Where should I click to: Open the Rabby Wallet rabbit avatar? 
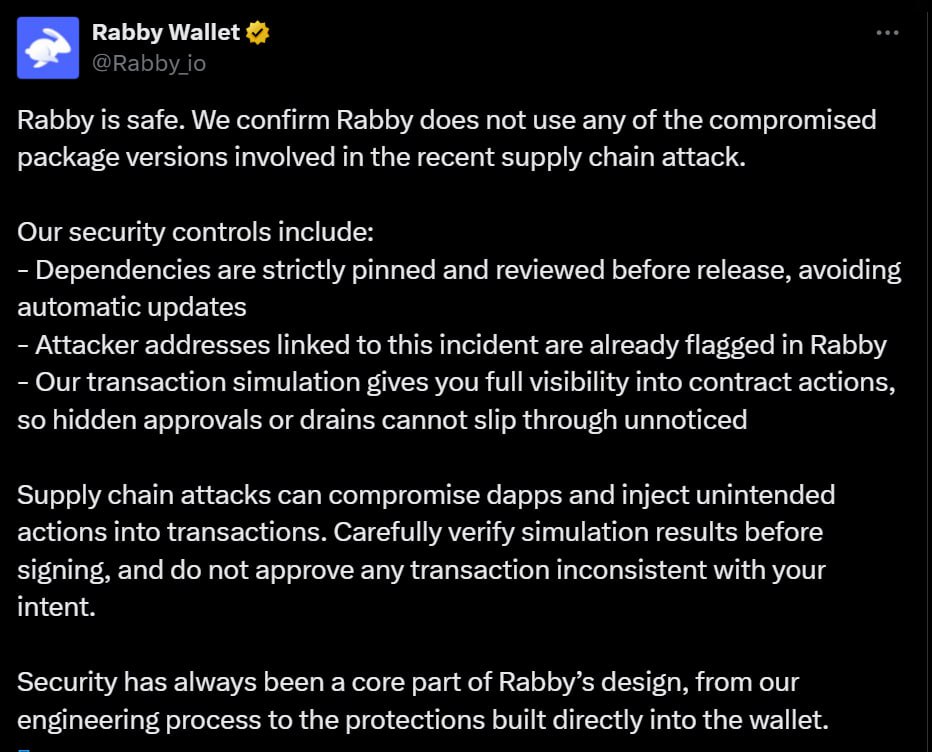48,48
